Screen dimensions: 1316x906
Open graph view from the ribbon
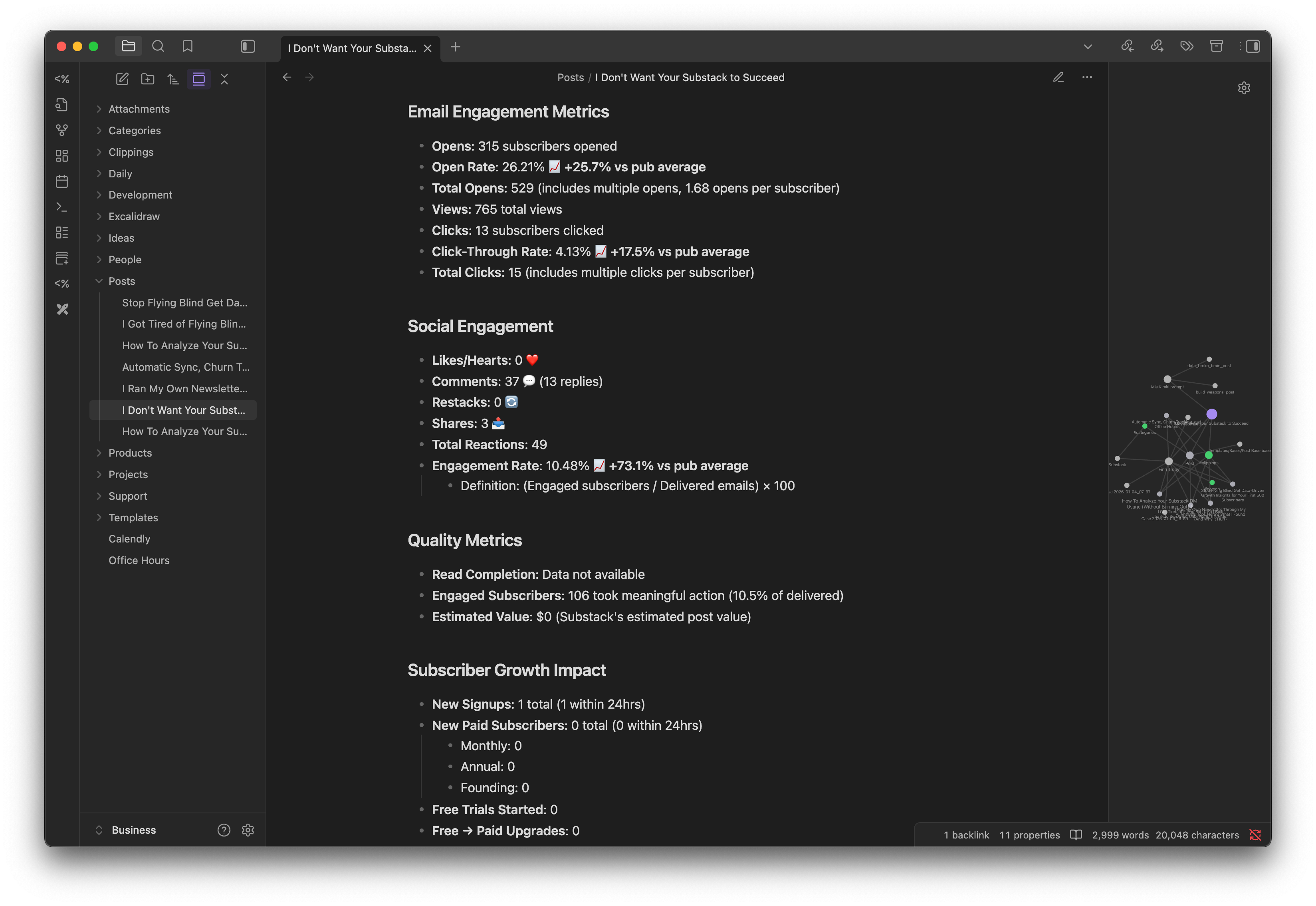point(62,130)
